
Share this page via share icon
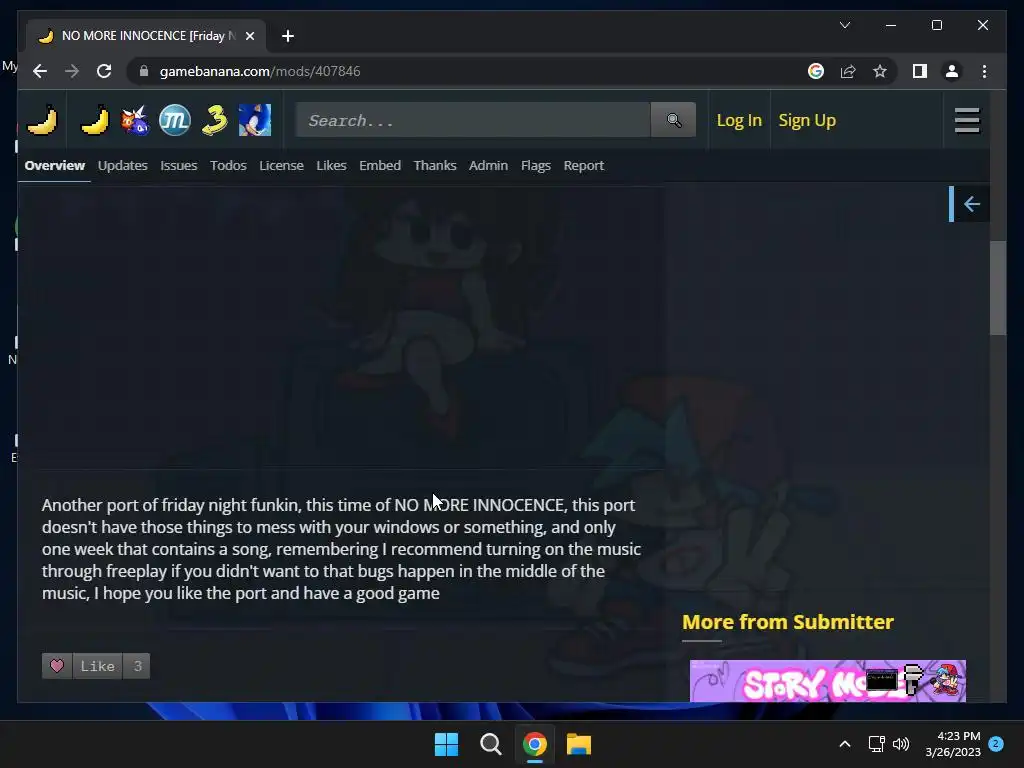pyautogui.click(x=848, y=71)
